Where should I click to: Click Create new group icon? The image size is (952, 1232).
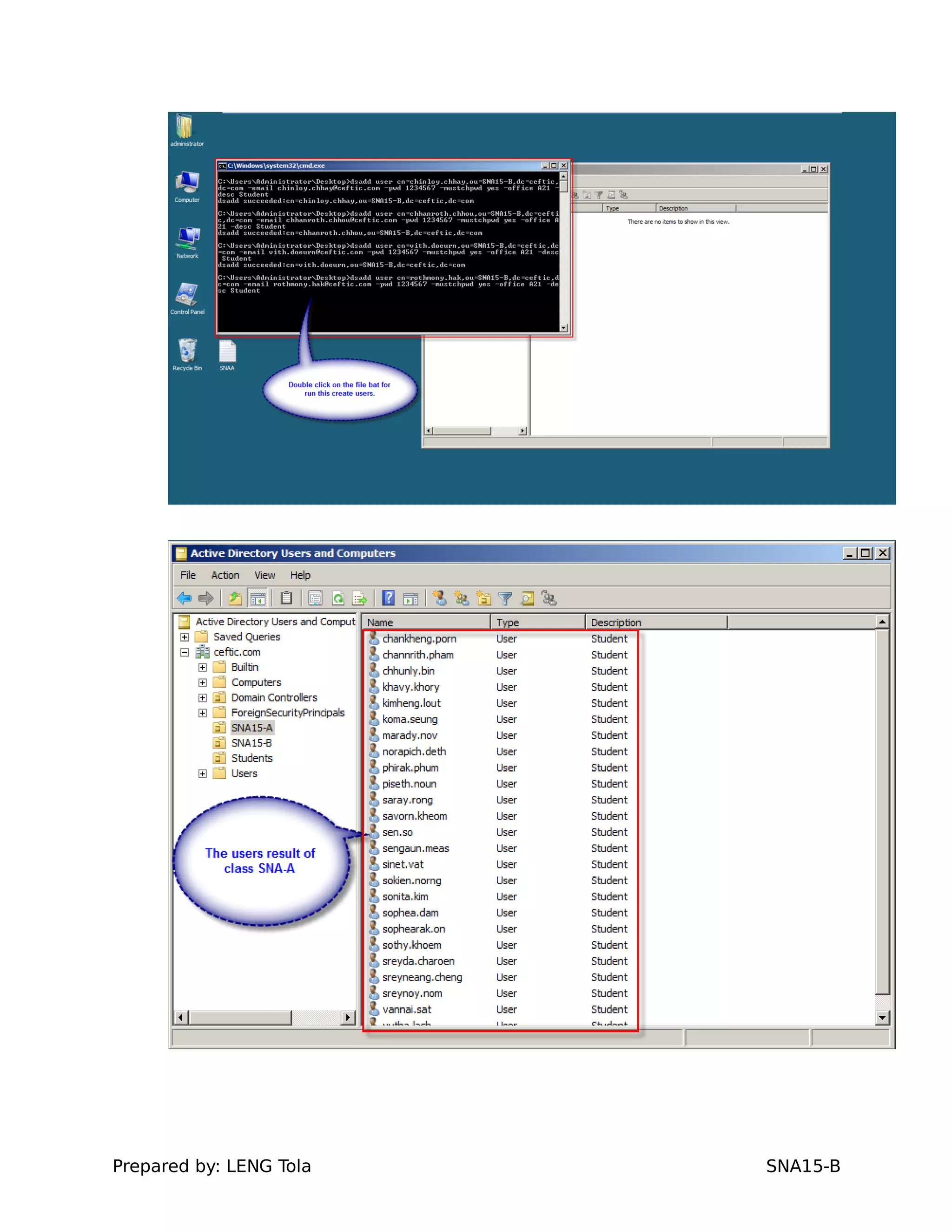coord(461,598)
